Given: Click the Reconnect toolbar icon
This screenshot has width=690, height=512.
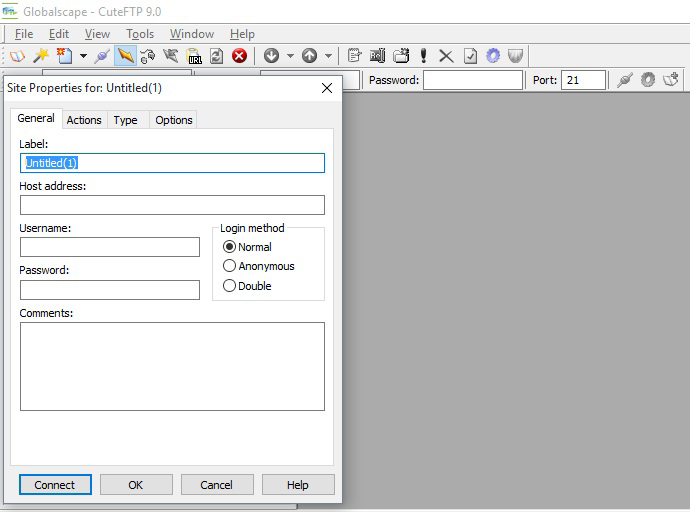Looking at the screenshot, I should [x=148, y=56].
